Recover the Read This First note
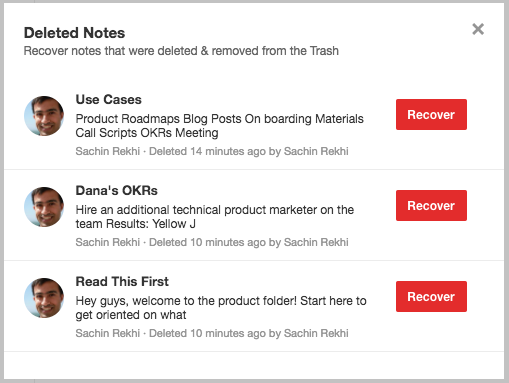Screen dimensions: 509x383 (x=431, y=296)
